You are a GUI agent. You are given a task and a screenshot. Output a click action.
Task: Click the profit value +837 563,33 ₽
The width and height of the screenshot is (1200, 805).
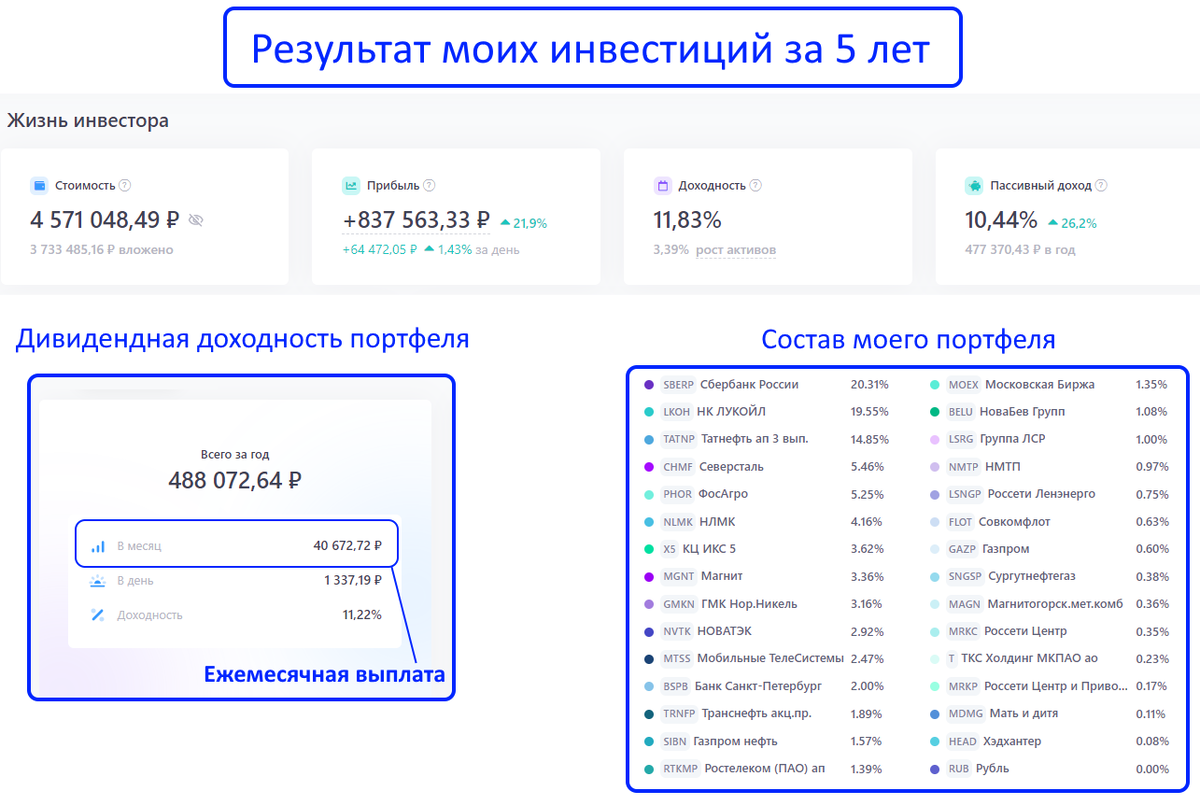click(x=416, y=219)
